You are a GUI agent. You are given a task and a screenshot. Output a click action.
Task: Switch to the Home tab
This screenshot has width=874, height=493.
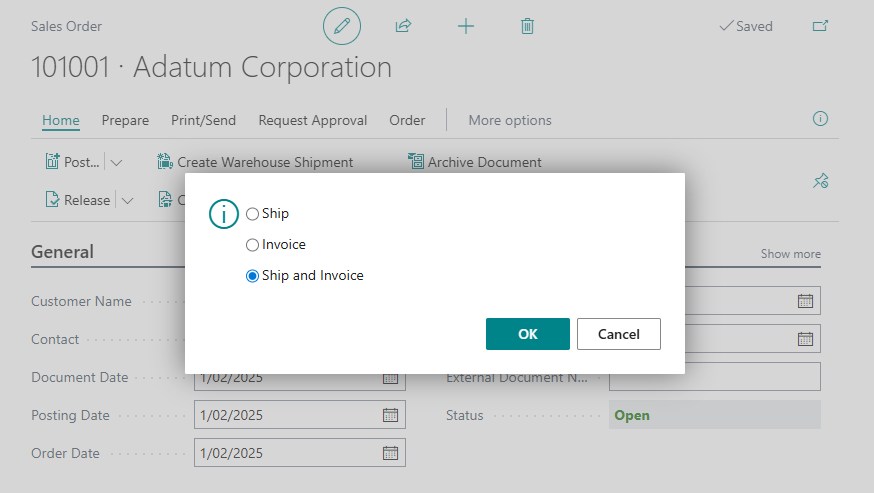[x=61, y=120]
